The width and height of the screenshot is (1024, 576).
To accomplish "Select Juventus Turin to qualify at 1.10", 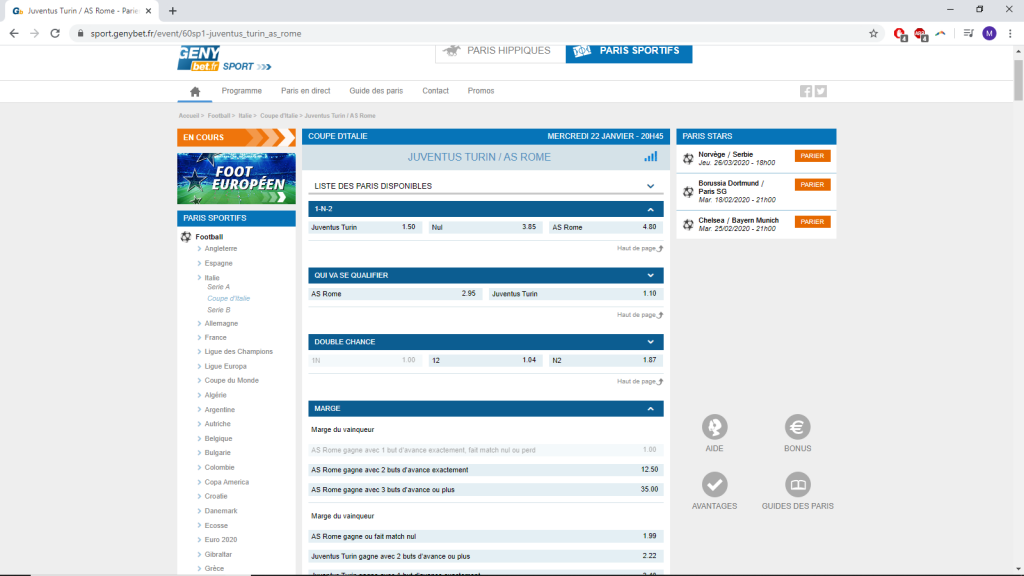I will coord(576,294).
